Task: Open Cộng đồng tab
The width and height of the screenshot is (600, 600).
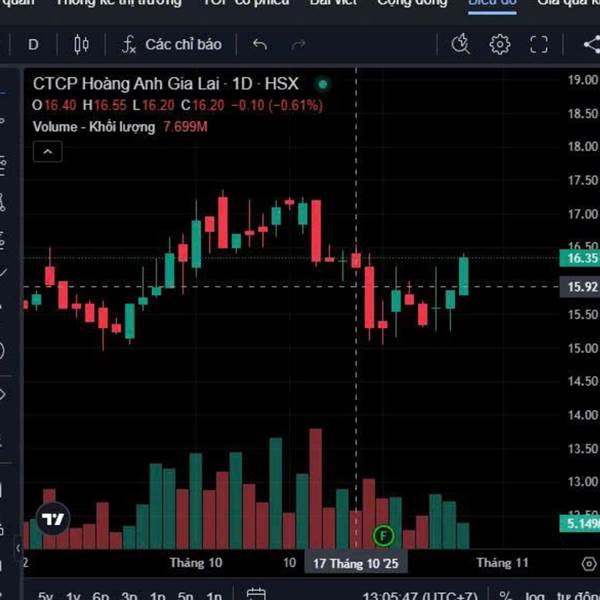Action: click(412, 3)
